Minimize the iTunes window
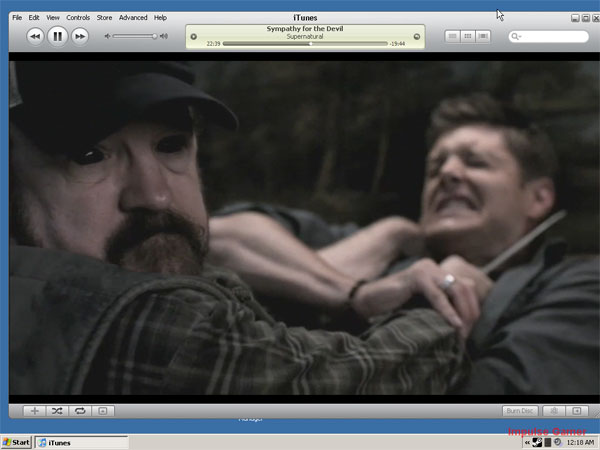Viewport: 600px width, 450px height. point(575,18)
